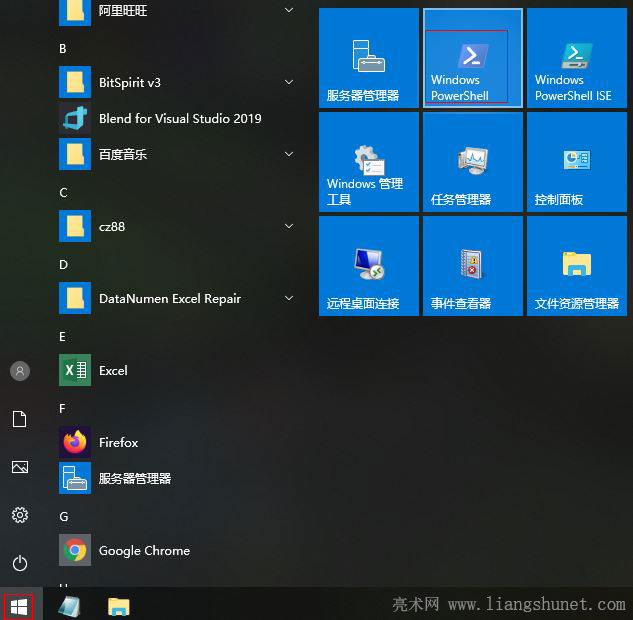This screenshot has width=633, height=620.
Task: Click the letter C section header
Action: tap(63, 193)
